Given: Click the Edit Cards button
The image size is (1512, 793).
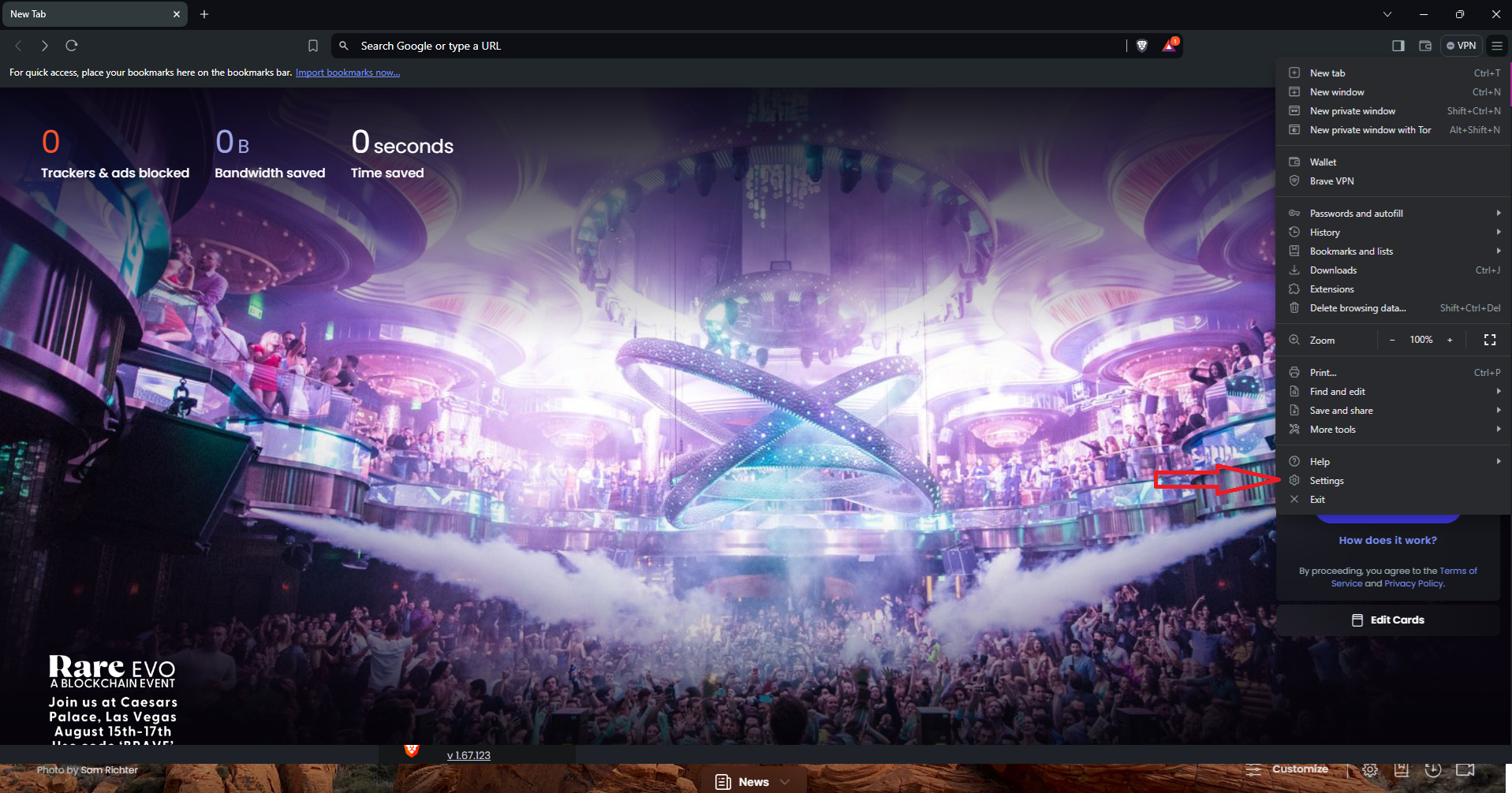Looking at the screenshot, I should pyautogui.click(x=1388, y=620).
